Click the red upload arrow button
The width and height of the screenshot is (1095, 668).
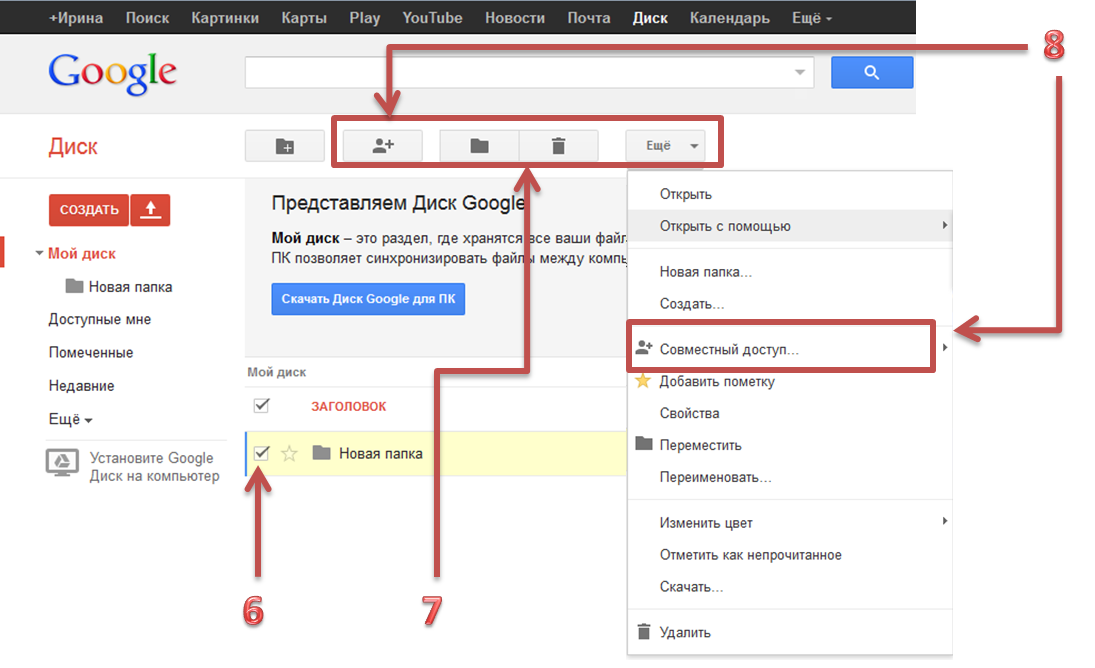[150, 209]
